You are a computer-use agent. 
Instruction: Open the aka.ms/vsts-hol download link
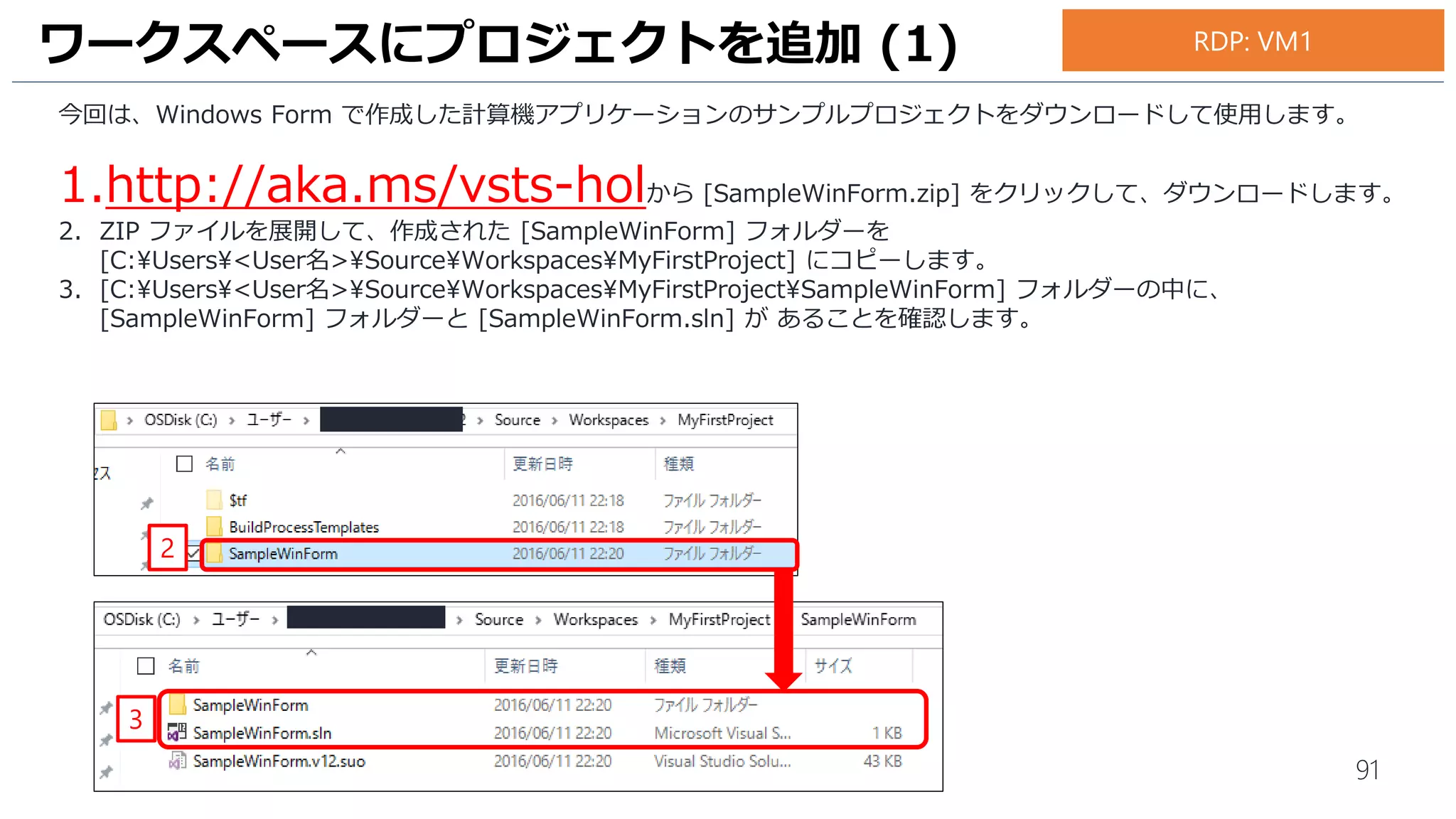click(375, 186)
